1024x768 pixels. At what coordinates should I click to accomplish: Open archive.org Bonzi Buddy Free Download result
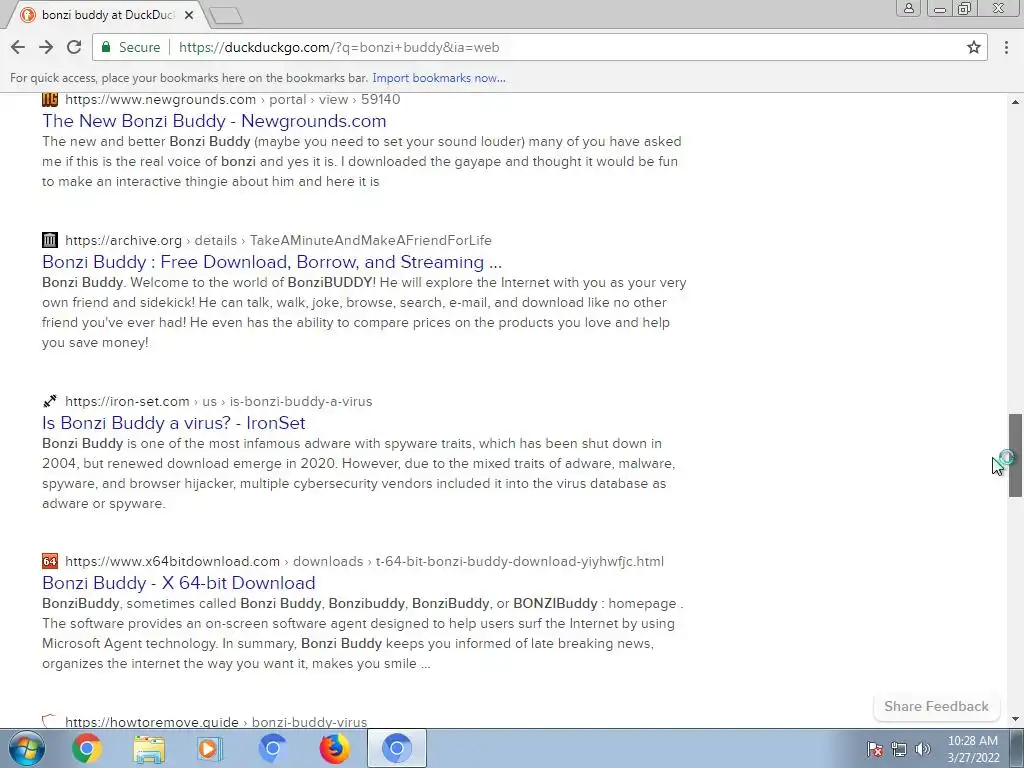click(272, 262)
